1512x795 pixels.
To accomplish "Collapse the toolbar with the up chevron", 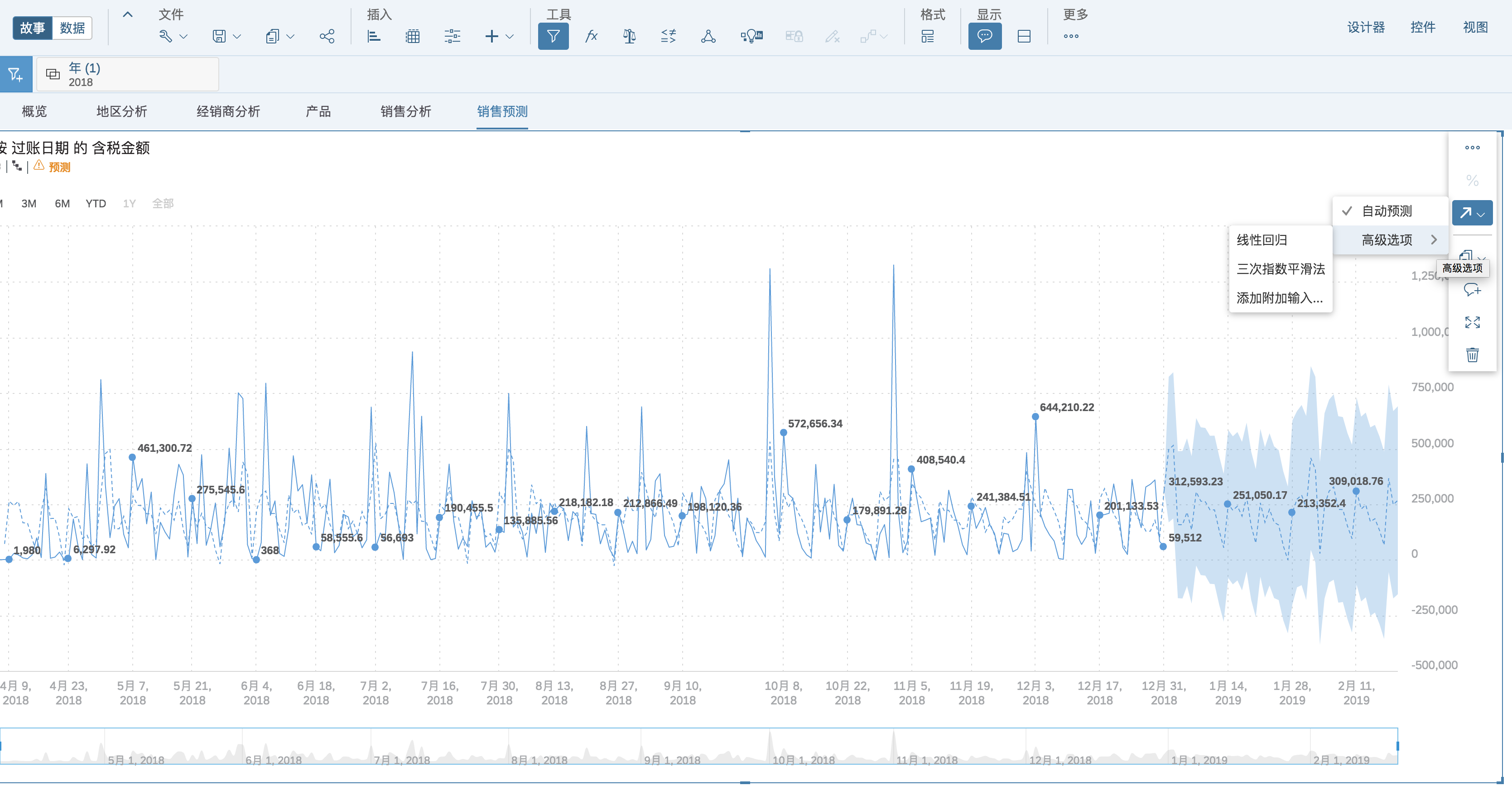I will pos(127,14).
